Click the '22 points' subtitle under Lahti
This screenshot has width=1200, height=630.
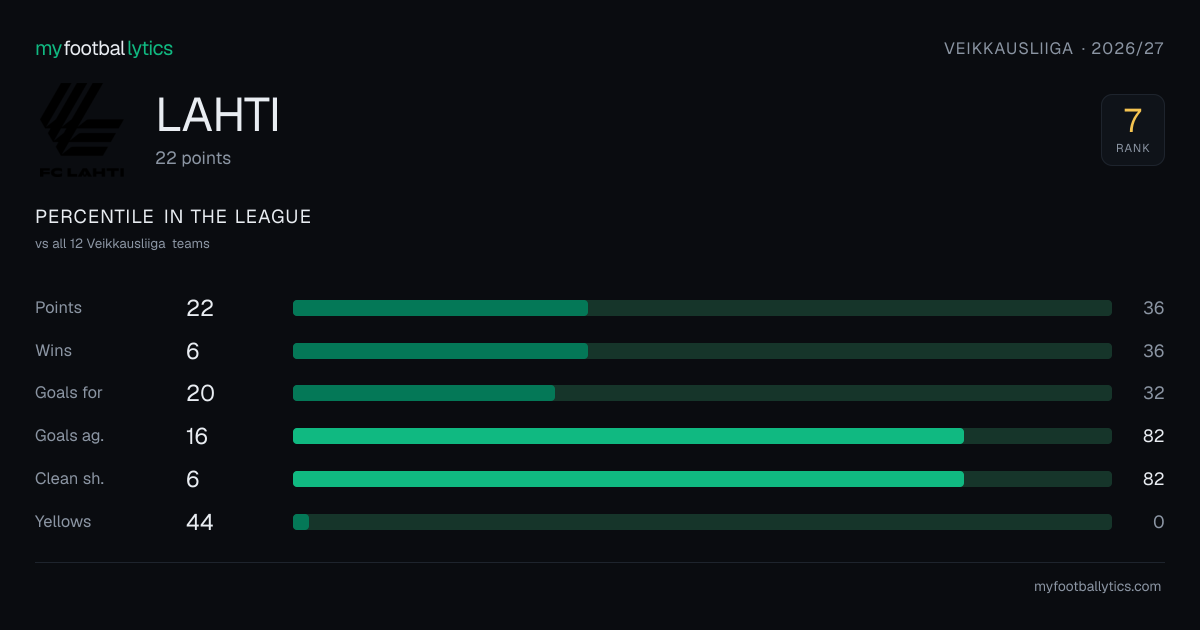[x=193, y=158]
